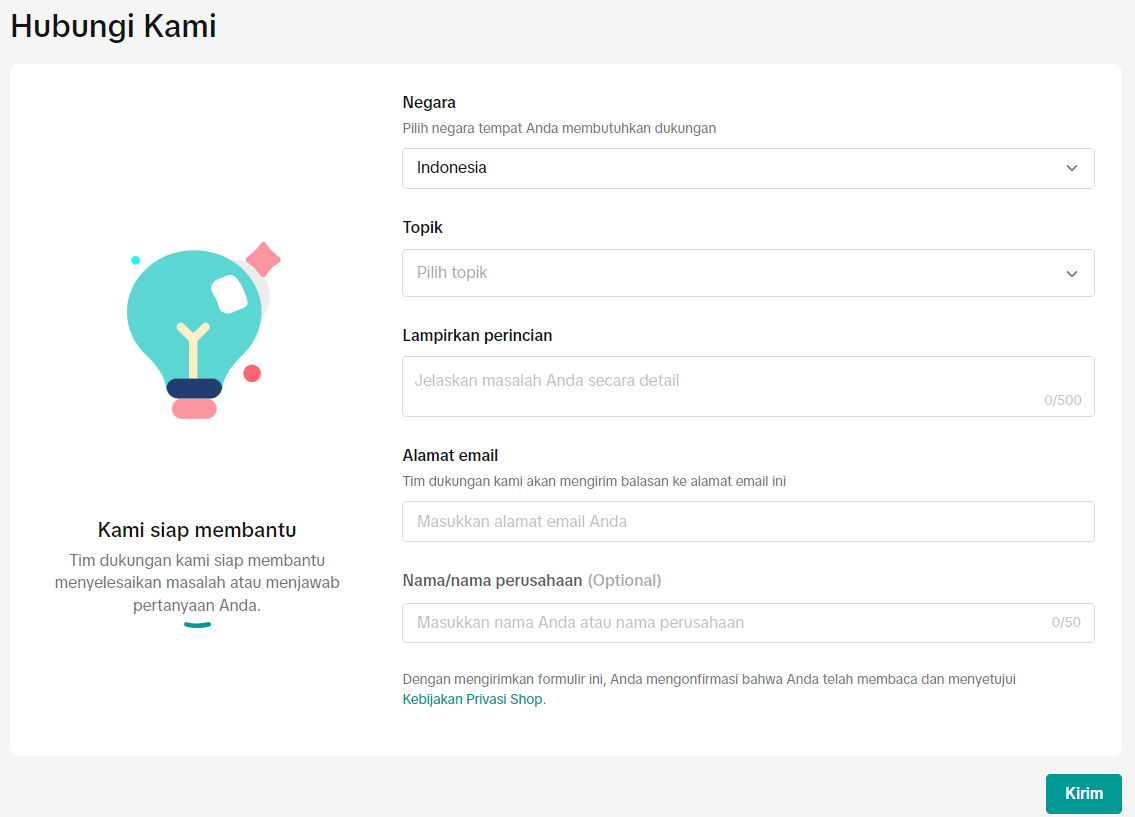Click the chevron arrow in the Negara field

(1072, 168)
